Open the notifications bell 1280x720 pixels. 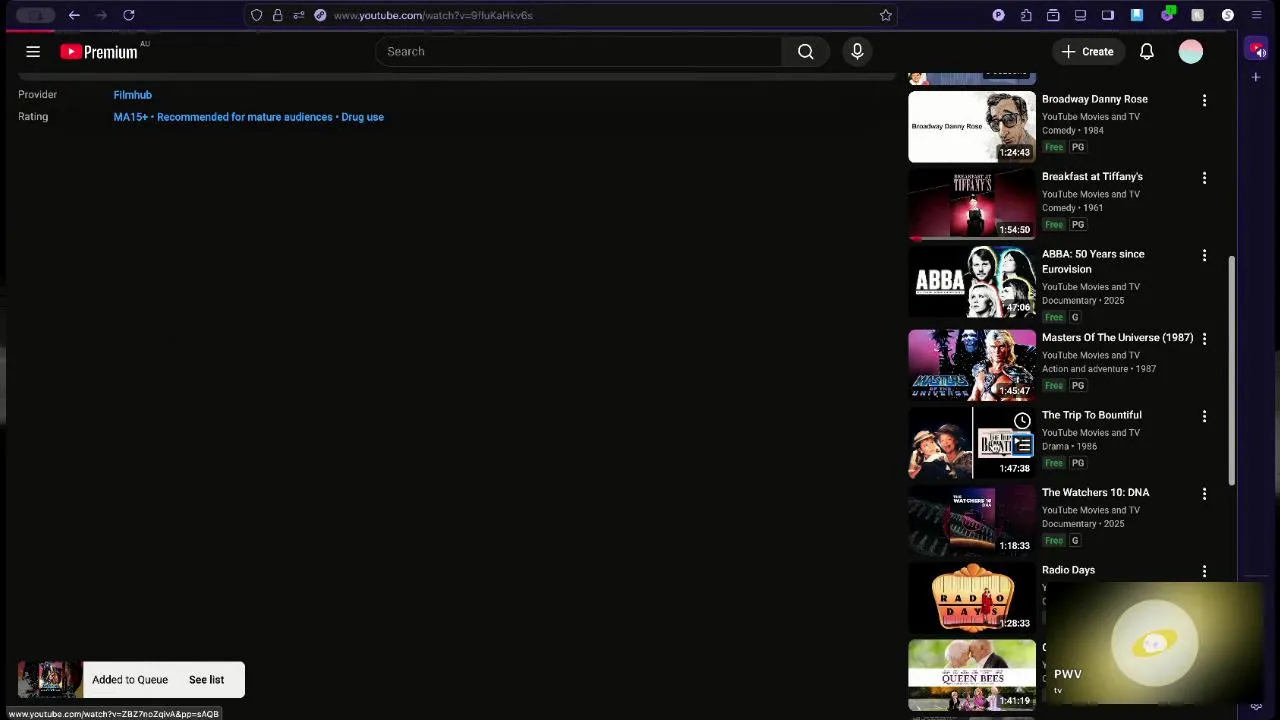pyautogui.click(x=1147, y=52)
